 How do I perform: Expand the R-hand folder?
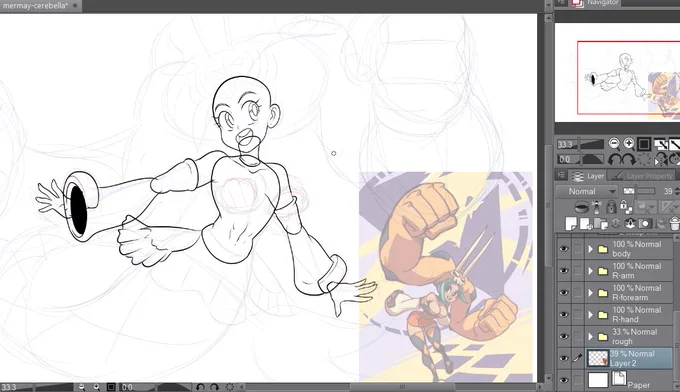tap(591, 314)
